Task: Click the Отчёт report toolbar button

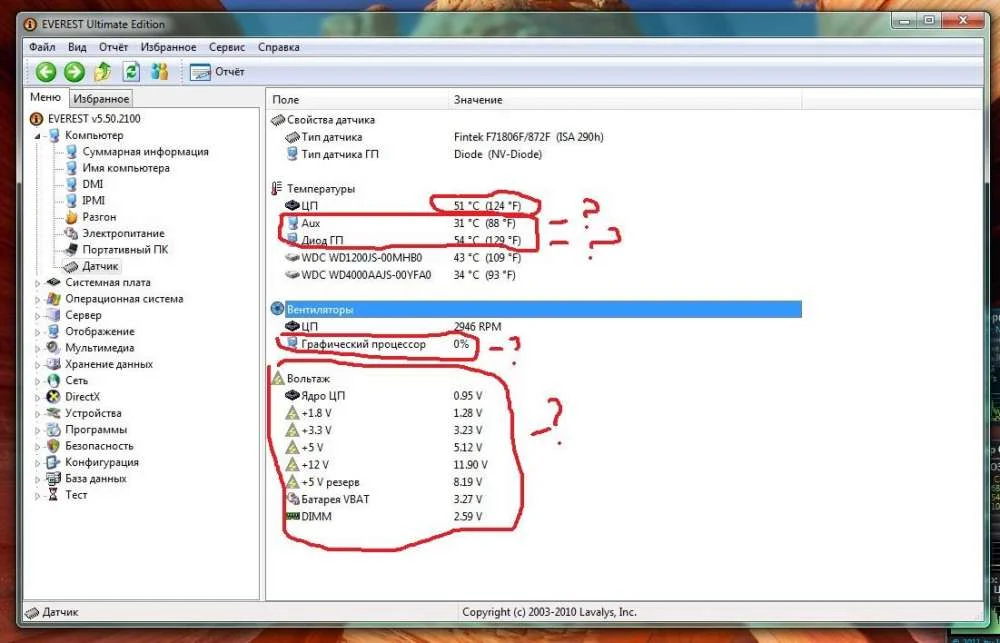Action: coord(217,72)
